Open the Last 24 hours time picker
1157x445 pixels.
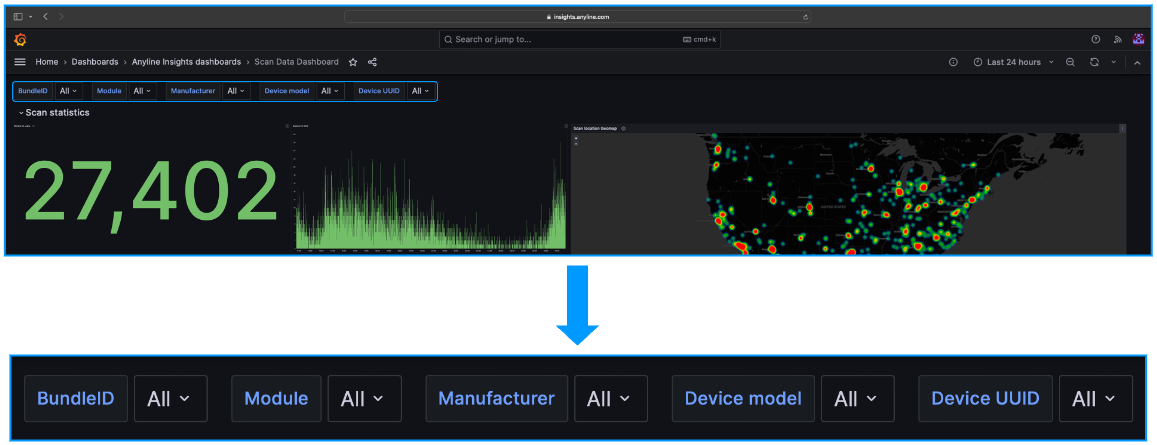pyautogui.click(x=1013, y=62)
